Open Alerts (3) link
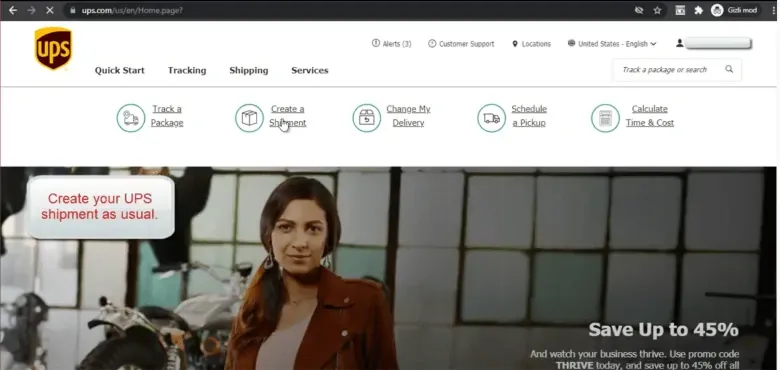 tap(391, 44)
